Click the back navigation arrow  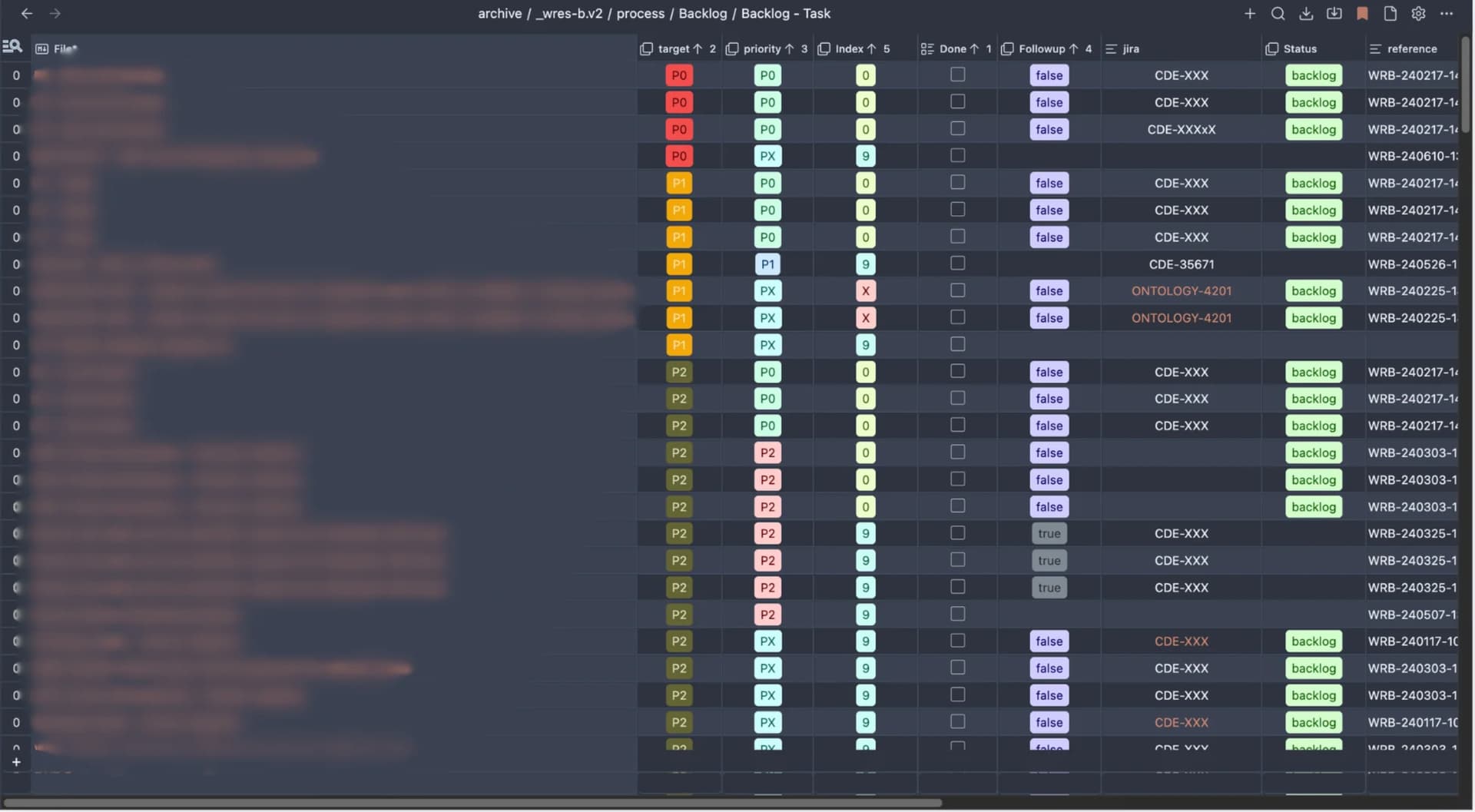[27, 13]
